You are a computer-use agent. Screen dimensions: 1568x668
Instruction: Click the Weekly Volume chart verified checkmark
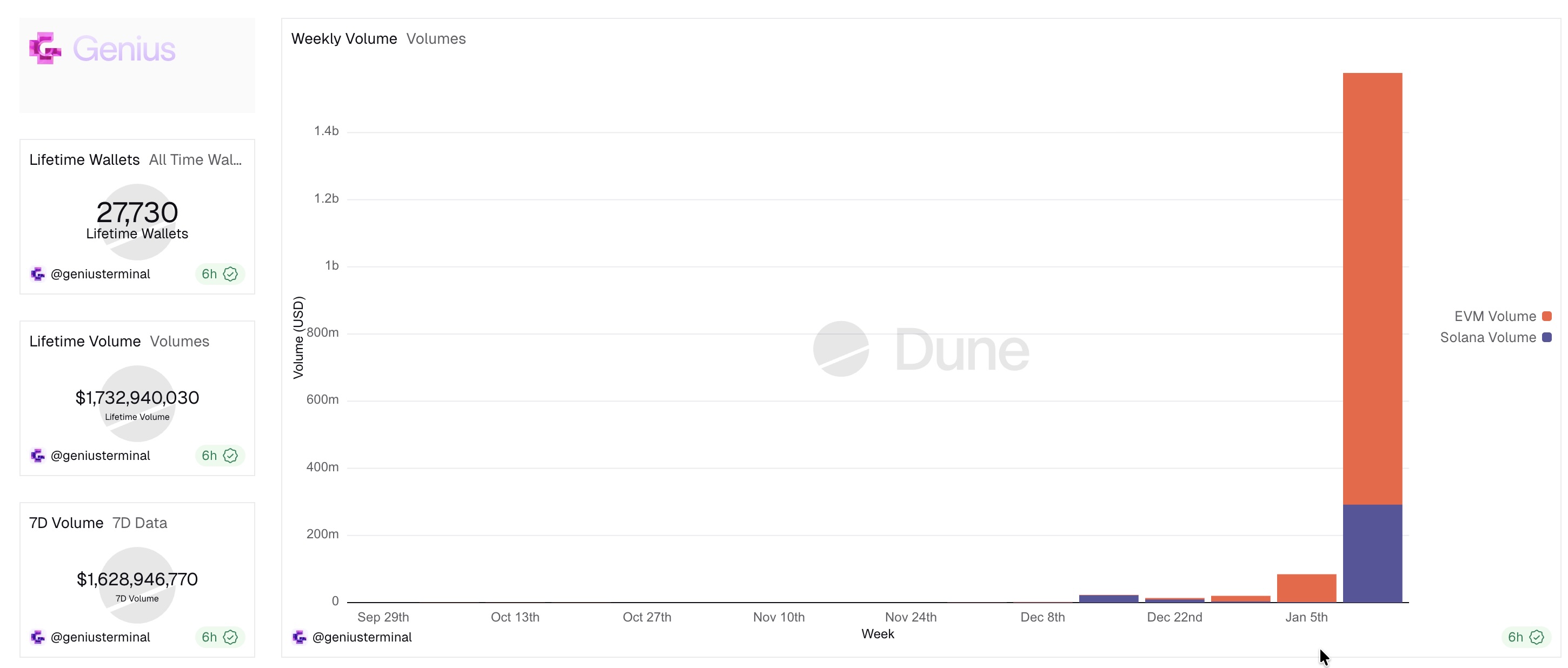1536,637
